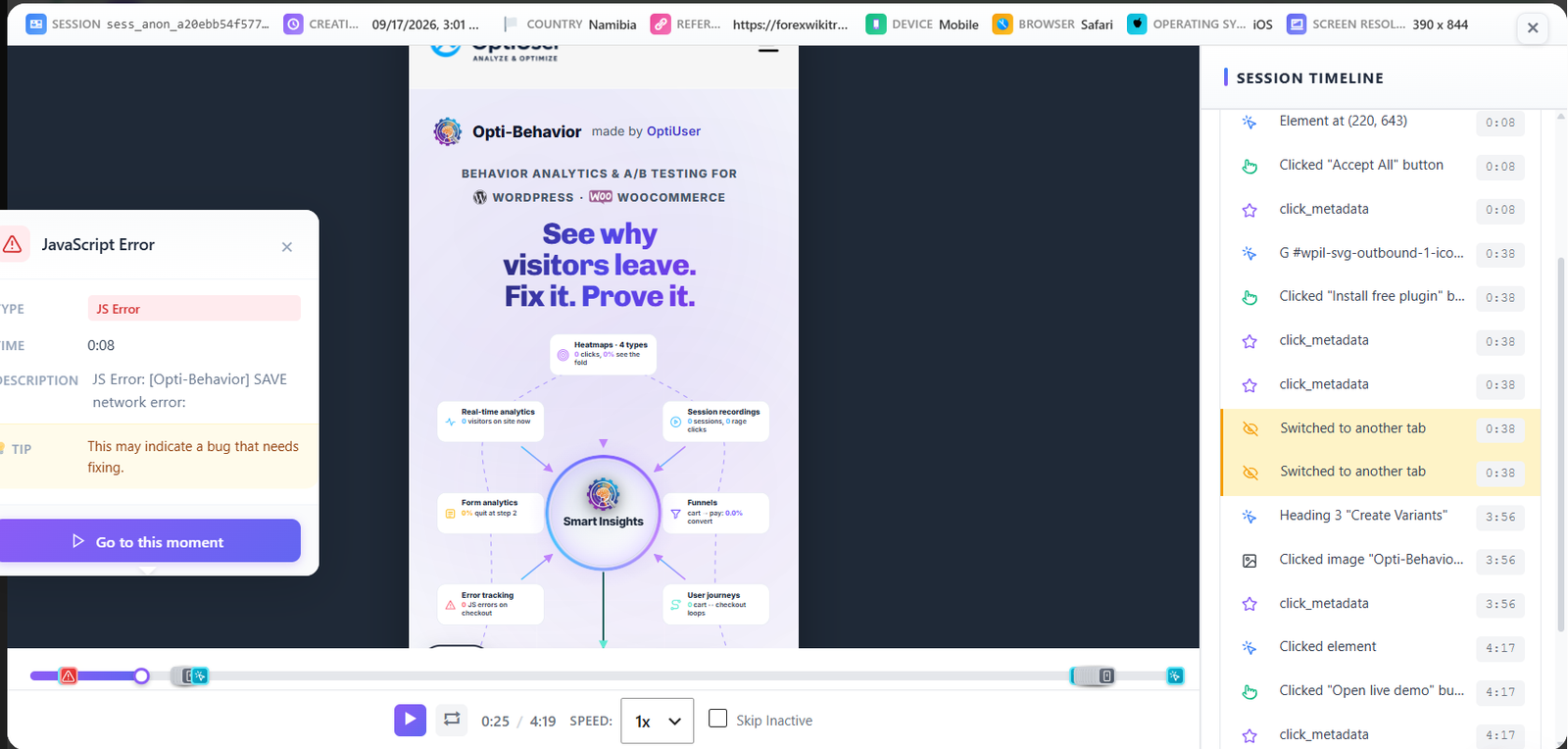
Task: Click the User journeys card in replay
Action: pos(715,604)
